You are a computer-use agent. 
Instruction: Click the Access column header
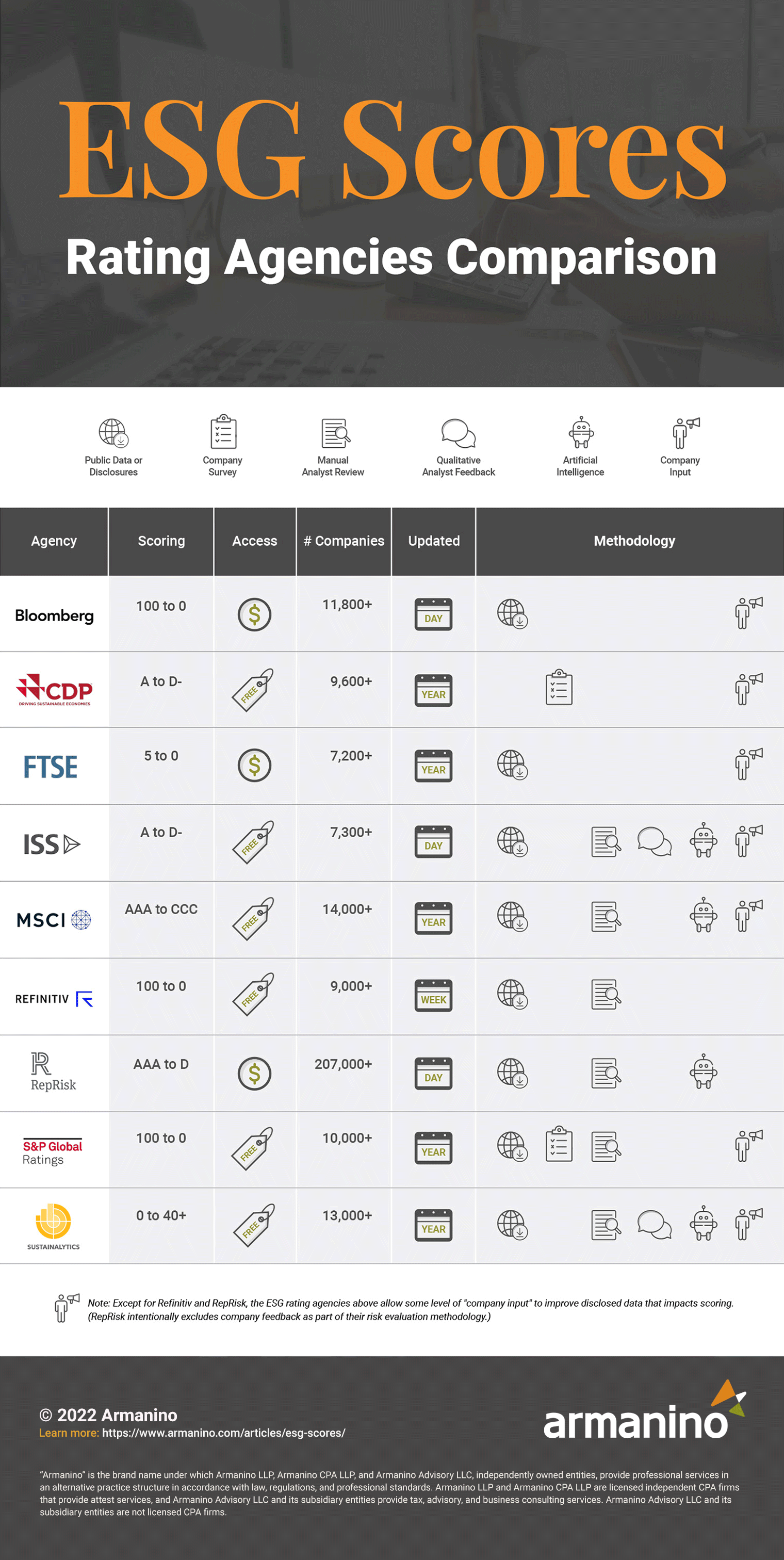[x=255, y=541]
